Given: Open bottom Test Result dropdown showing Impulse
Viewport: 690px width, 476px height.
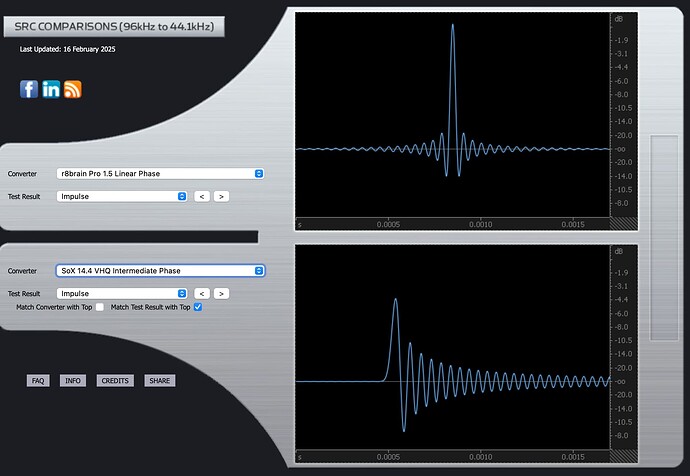Looking at the screenshot, I should [122, 293].
